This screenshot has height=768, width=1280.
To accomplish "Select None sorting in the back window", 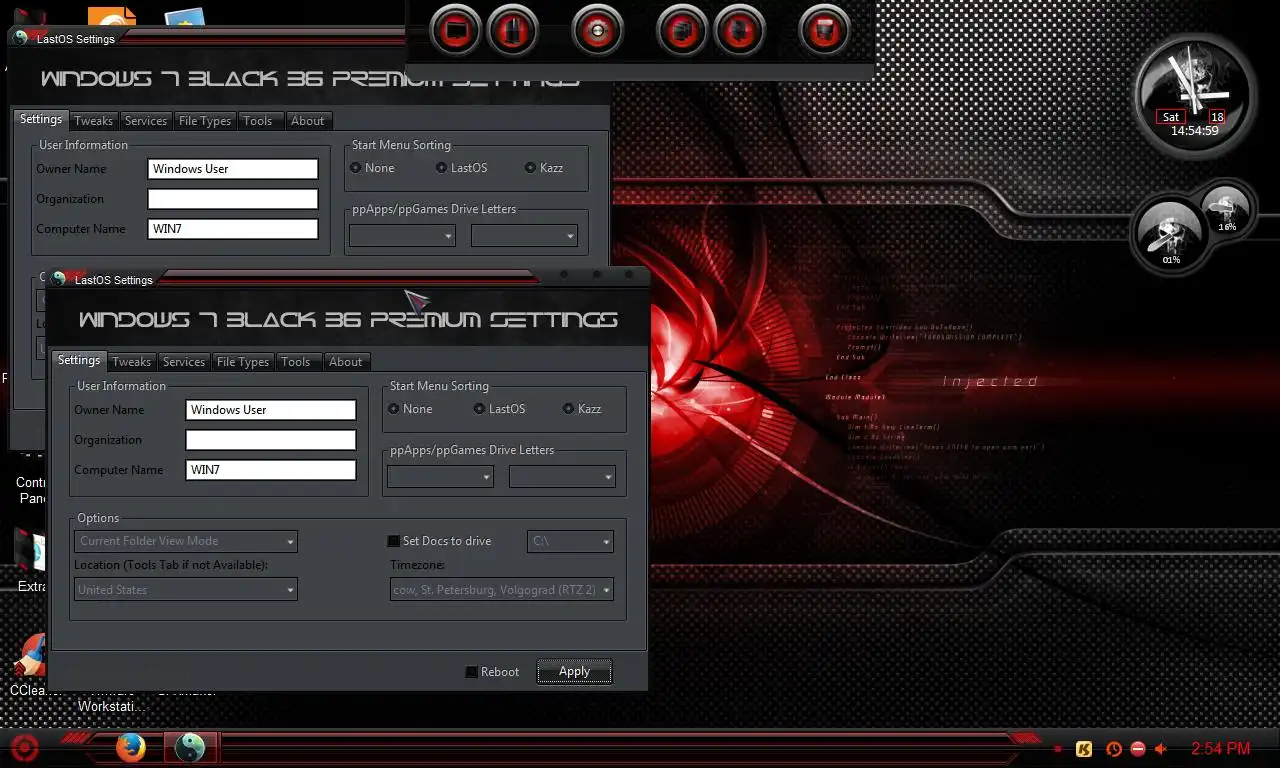I will coord(355,168).
